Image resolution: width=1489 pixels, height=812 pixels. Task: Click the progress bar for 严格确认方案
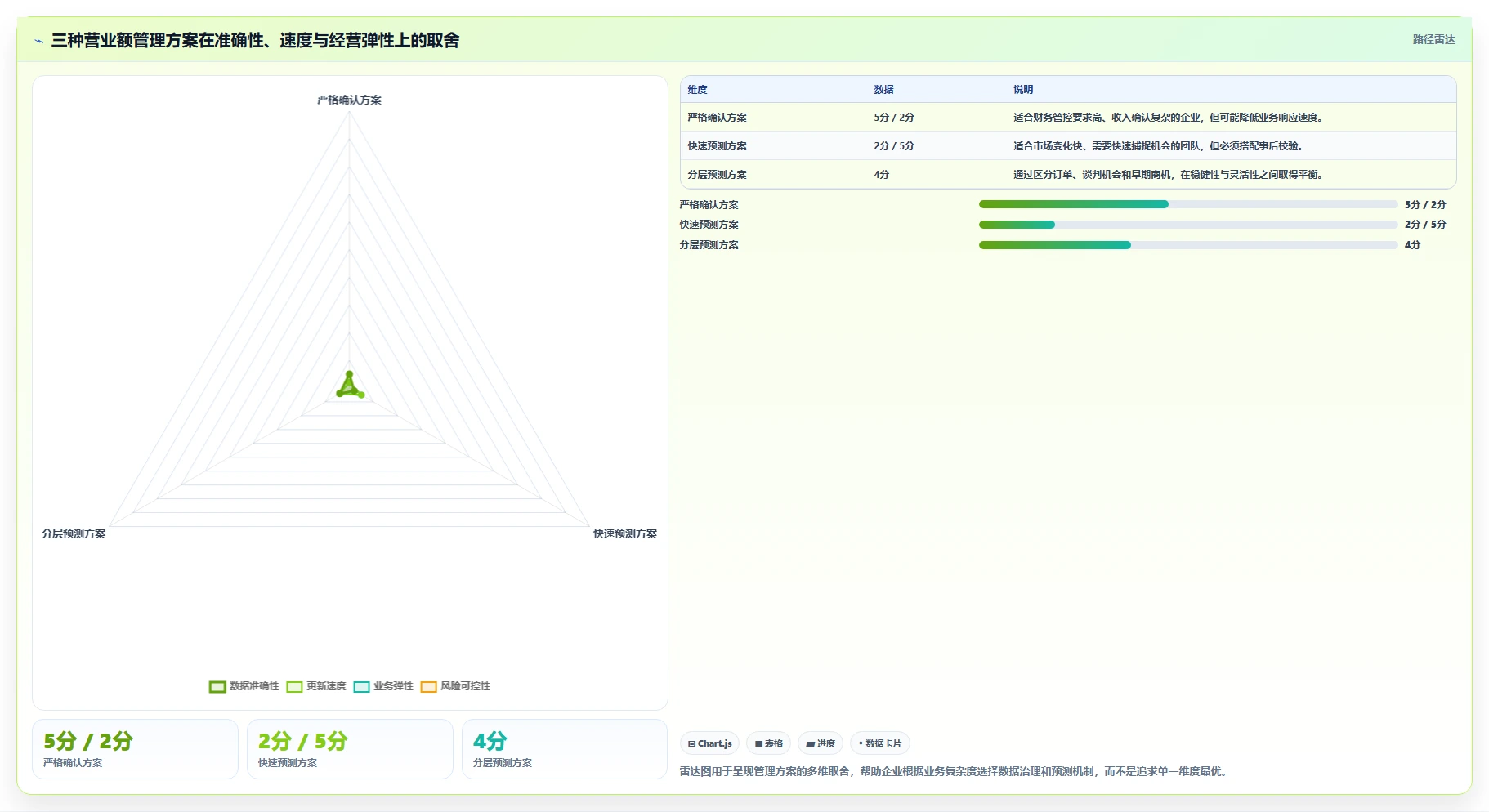[1188, 204]
